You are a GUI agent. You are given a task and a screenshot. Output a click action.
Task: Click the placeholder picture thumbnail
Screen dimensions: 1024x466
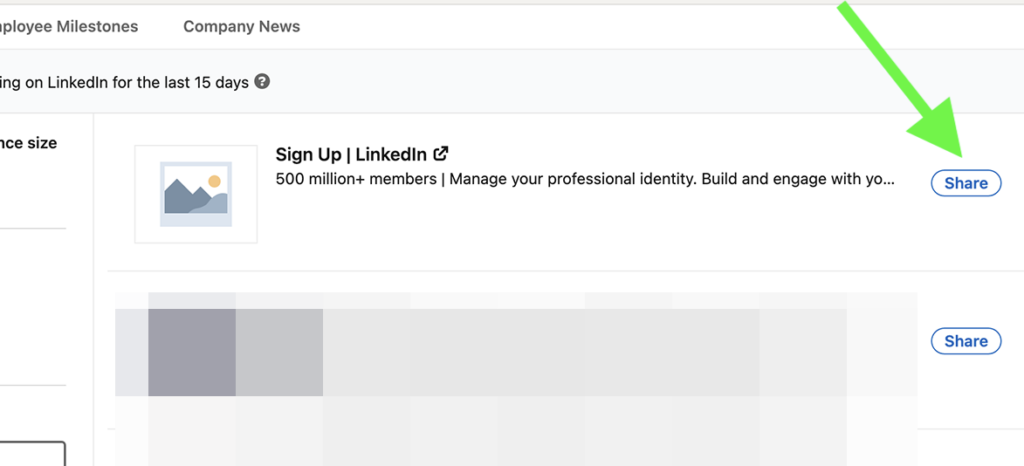click(196, 194)
